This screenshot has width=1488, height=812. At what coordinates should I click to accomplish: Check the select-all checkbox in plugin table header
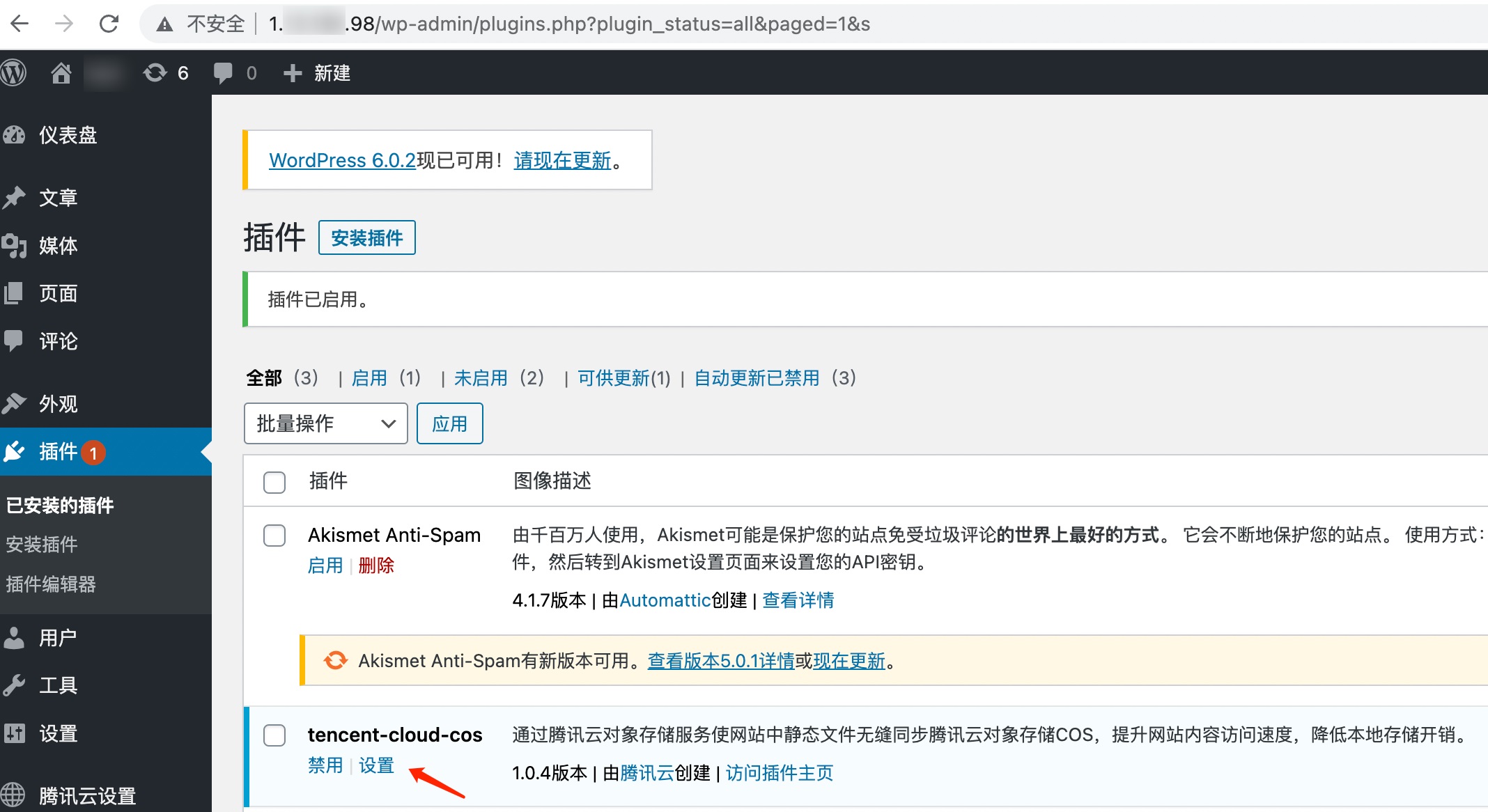[x=274, y=481]
